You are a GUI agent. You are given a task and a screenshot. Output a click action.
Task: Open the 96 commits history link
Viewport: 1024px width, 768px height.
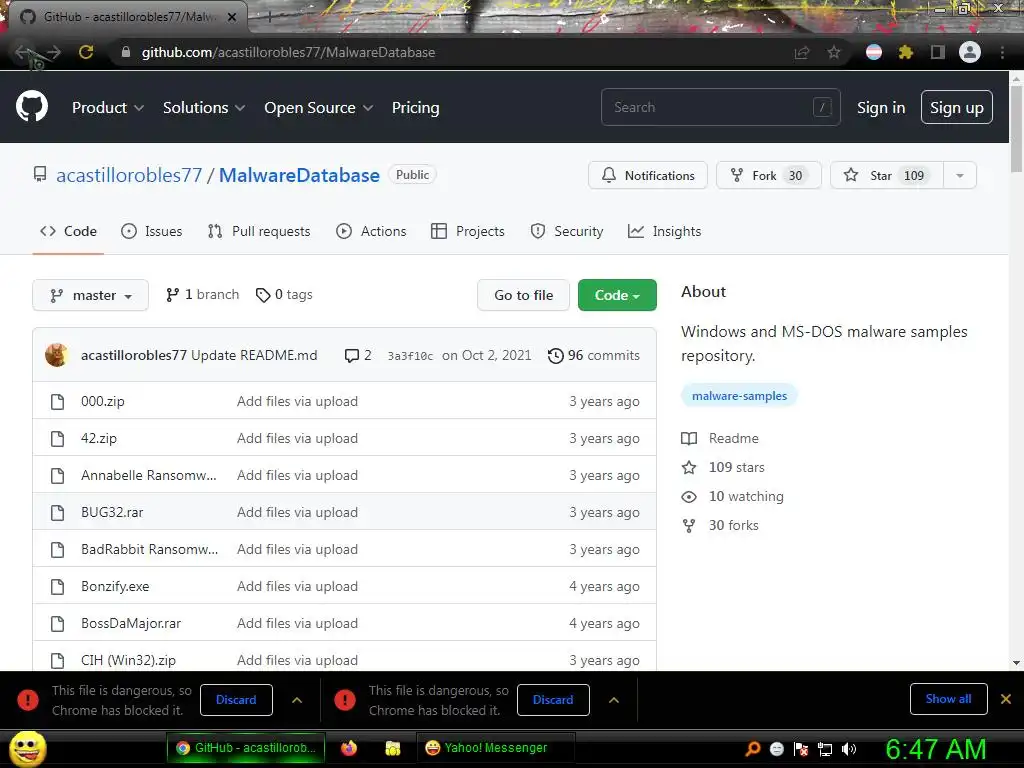(594, 355)
